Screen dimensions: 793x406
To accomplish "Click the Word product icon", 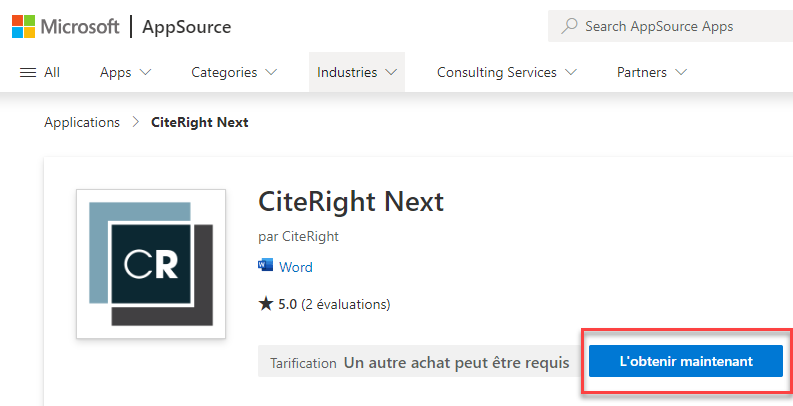I will tap(265, 265).
